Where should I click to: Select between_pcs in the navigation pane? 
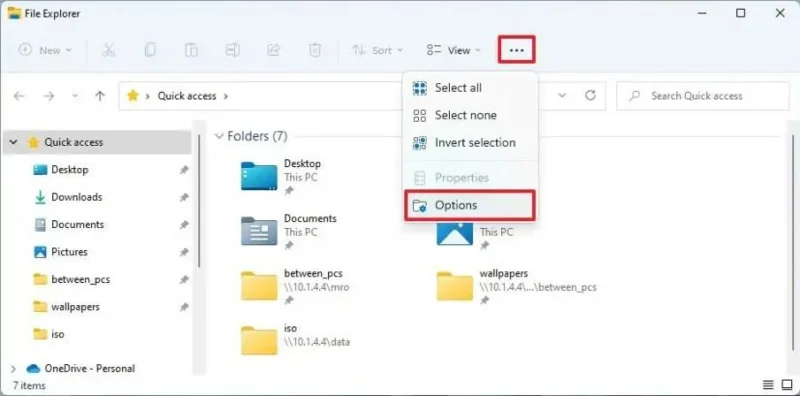[80, 280]
